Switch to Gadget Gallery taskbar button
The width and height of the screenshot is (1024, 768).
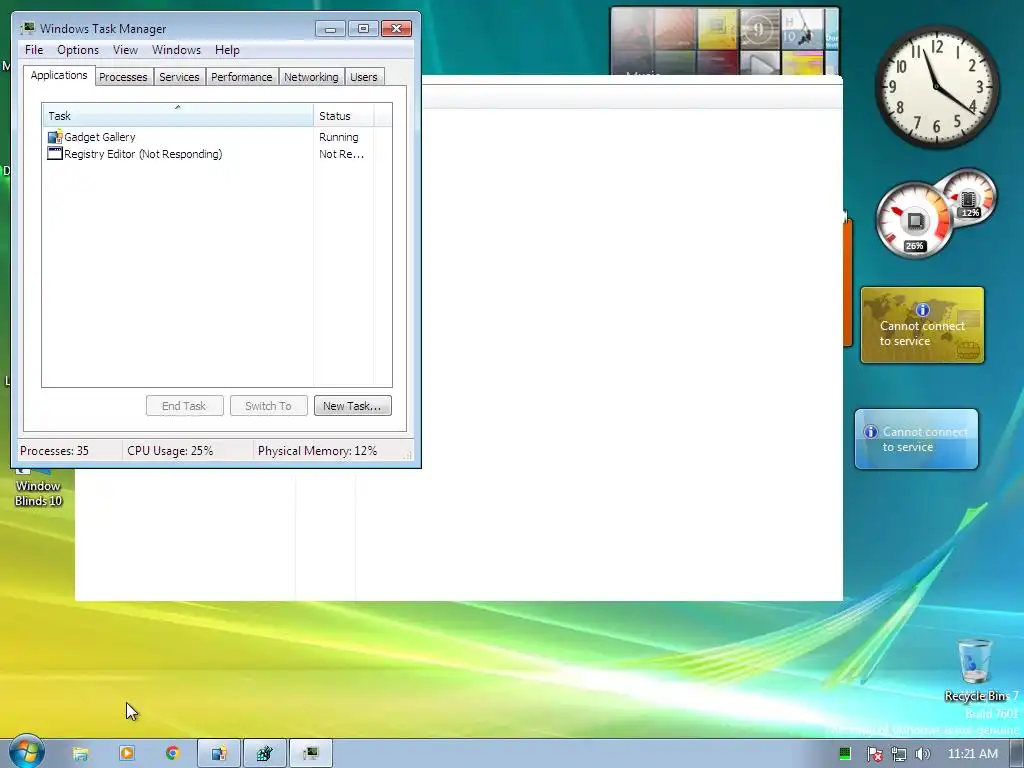point(219,754)
